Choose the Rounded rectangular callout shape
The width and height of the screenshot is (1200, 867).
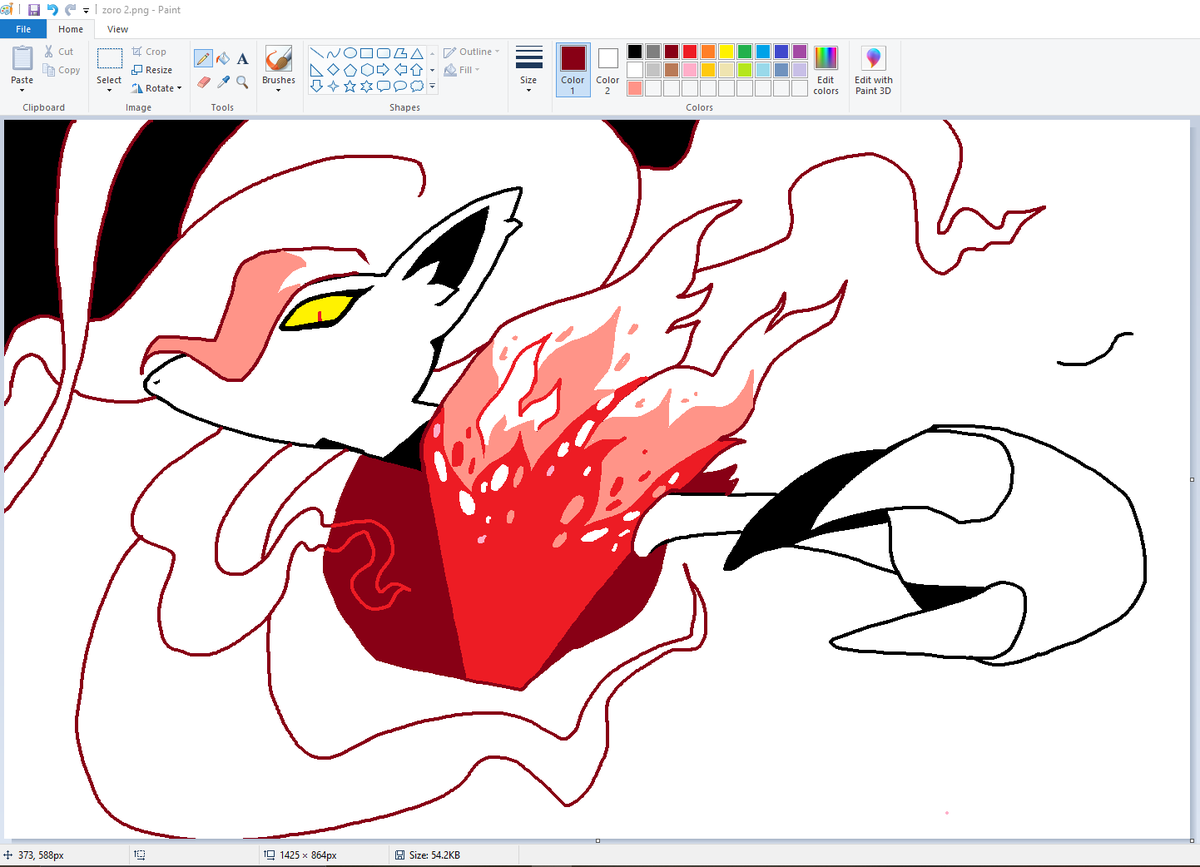384,86
